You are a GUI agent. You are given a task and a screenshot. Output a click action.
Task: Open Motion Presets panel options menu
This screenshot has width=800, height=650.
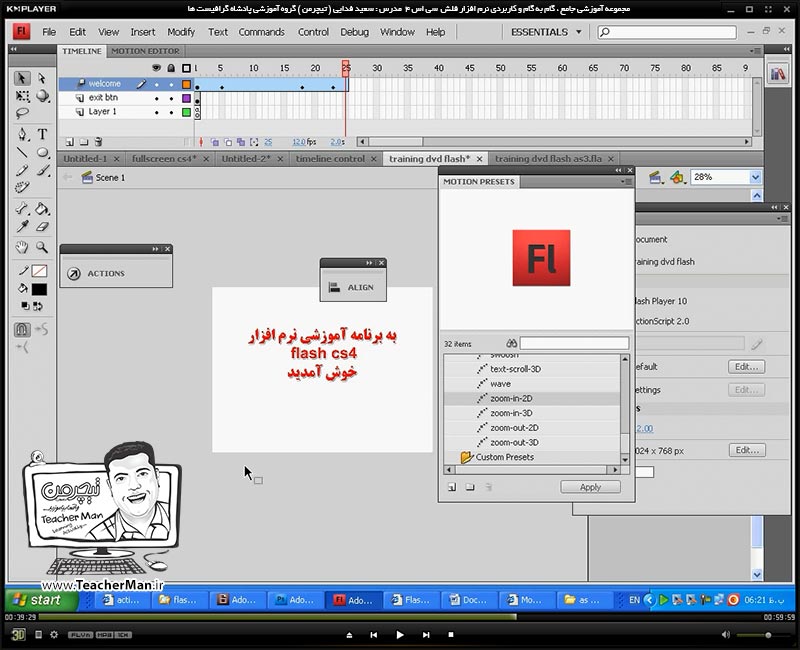tap(627, 182)
